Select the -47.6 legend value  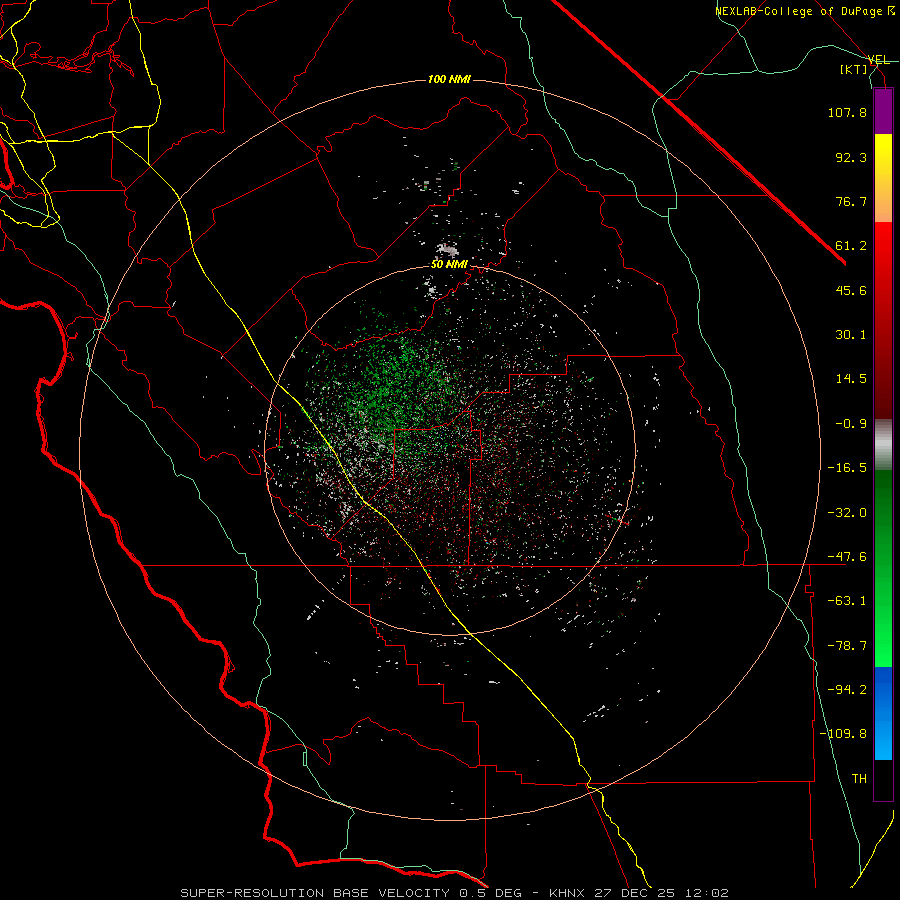(847, 557)
